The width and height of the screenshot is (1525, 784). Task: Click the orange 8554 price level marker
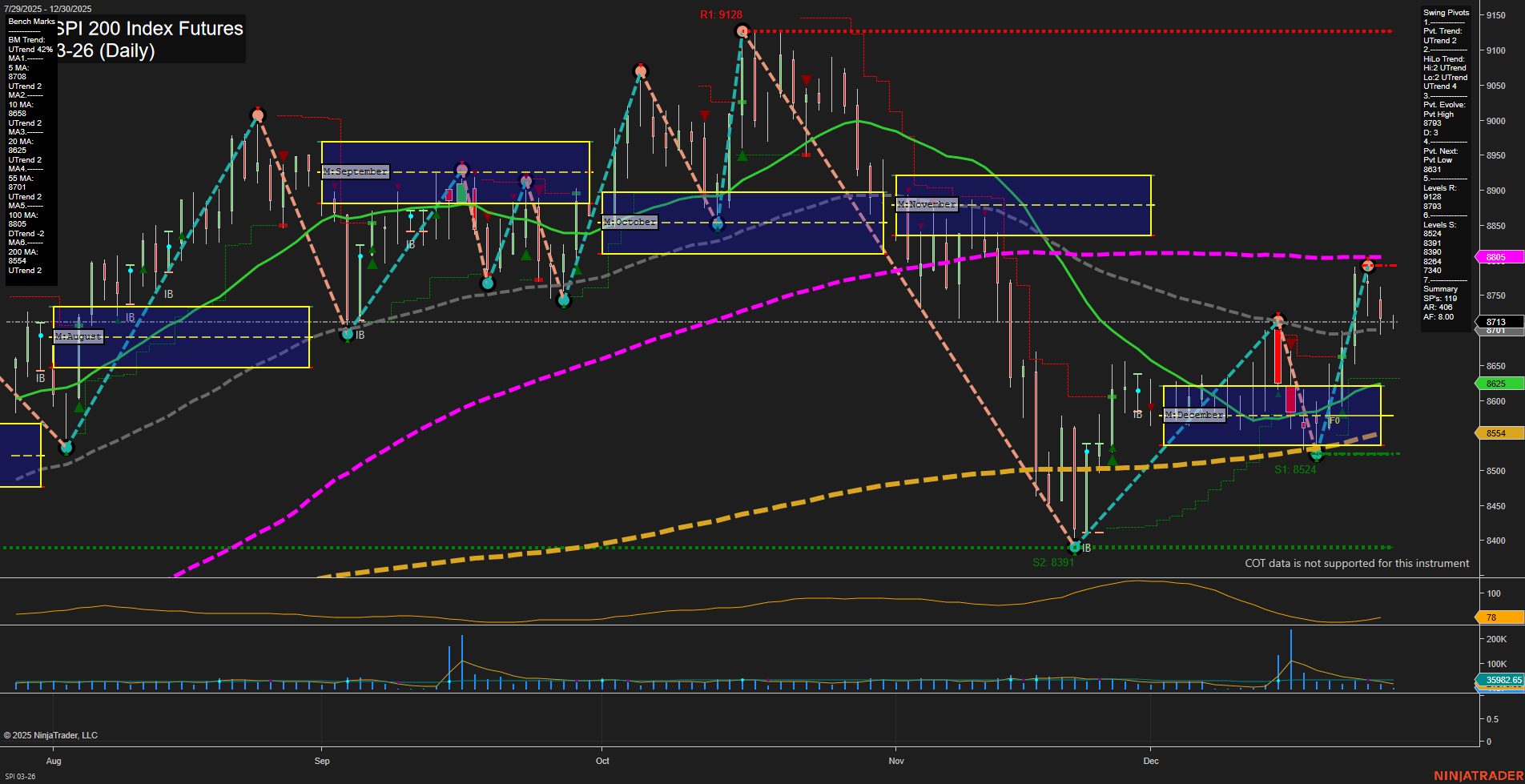pos(1498,432)
